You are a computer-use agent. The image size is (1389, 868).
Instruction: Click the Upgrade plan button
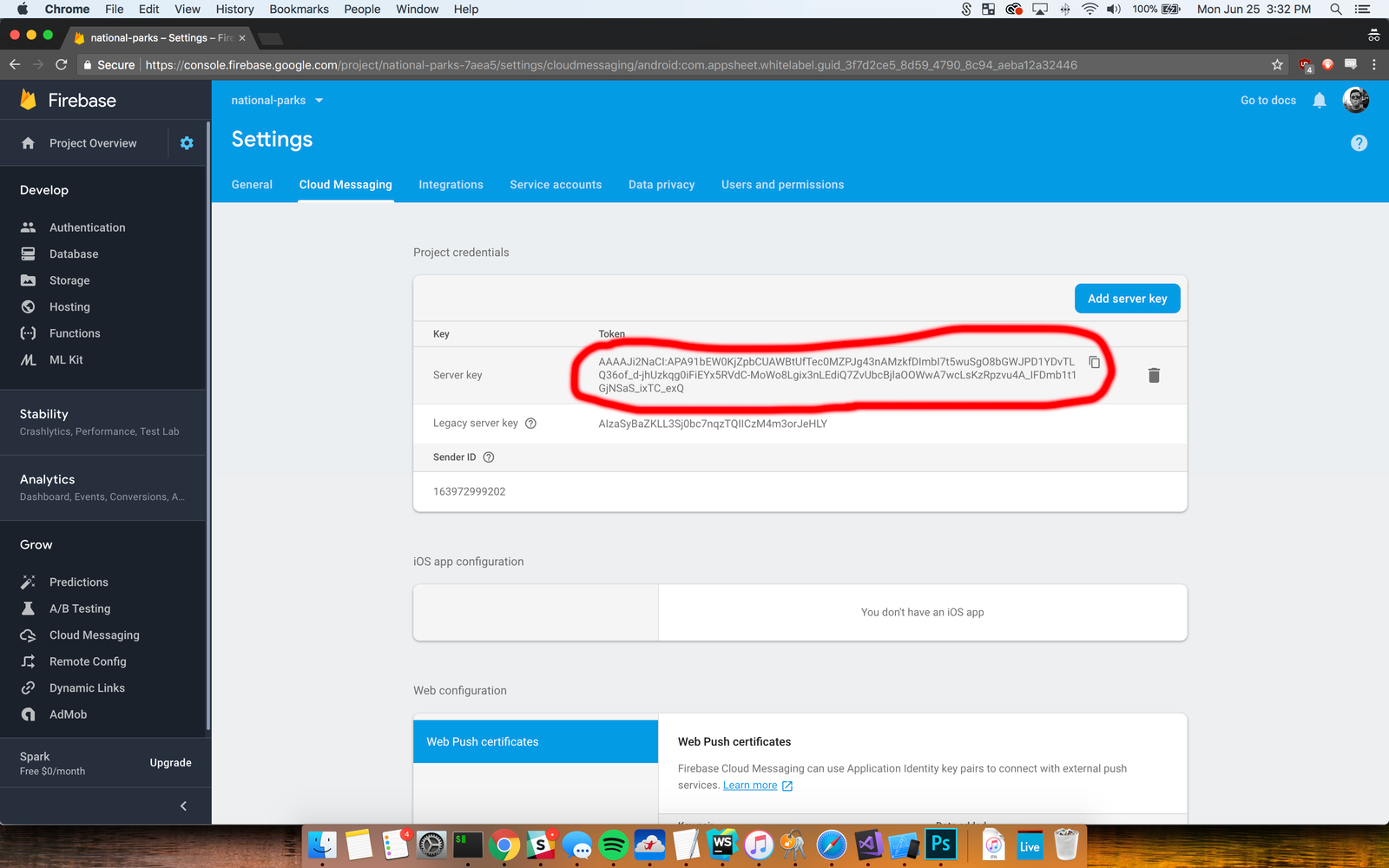(170, 763)
